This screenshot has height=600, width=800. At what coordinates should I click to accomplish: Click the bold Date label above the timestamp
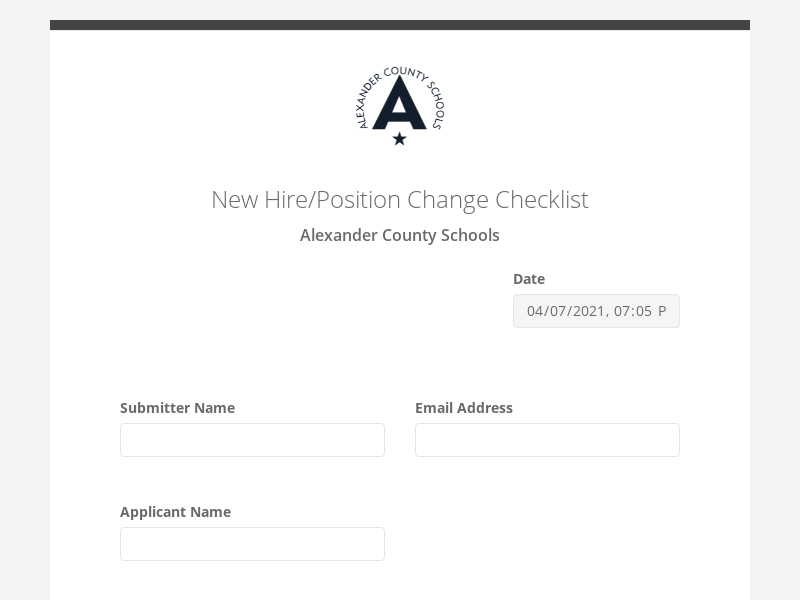pos(529,278)
